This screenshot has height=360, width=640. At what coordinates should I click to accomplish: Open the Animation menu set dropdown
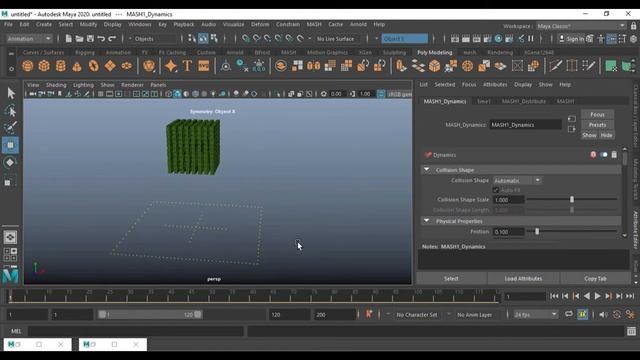click(x=29, y=39)
